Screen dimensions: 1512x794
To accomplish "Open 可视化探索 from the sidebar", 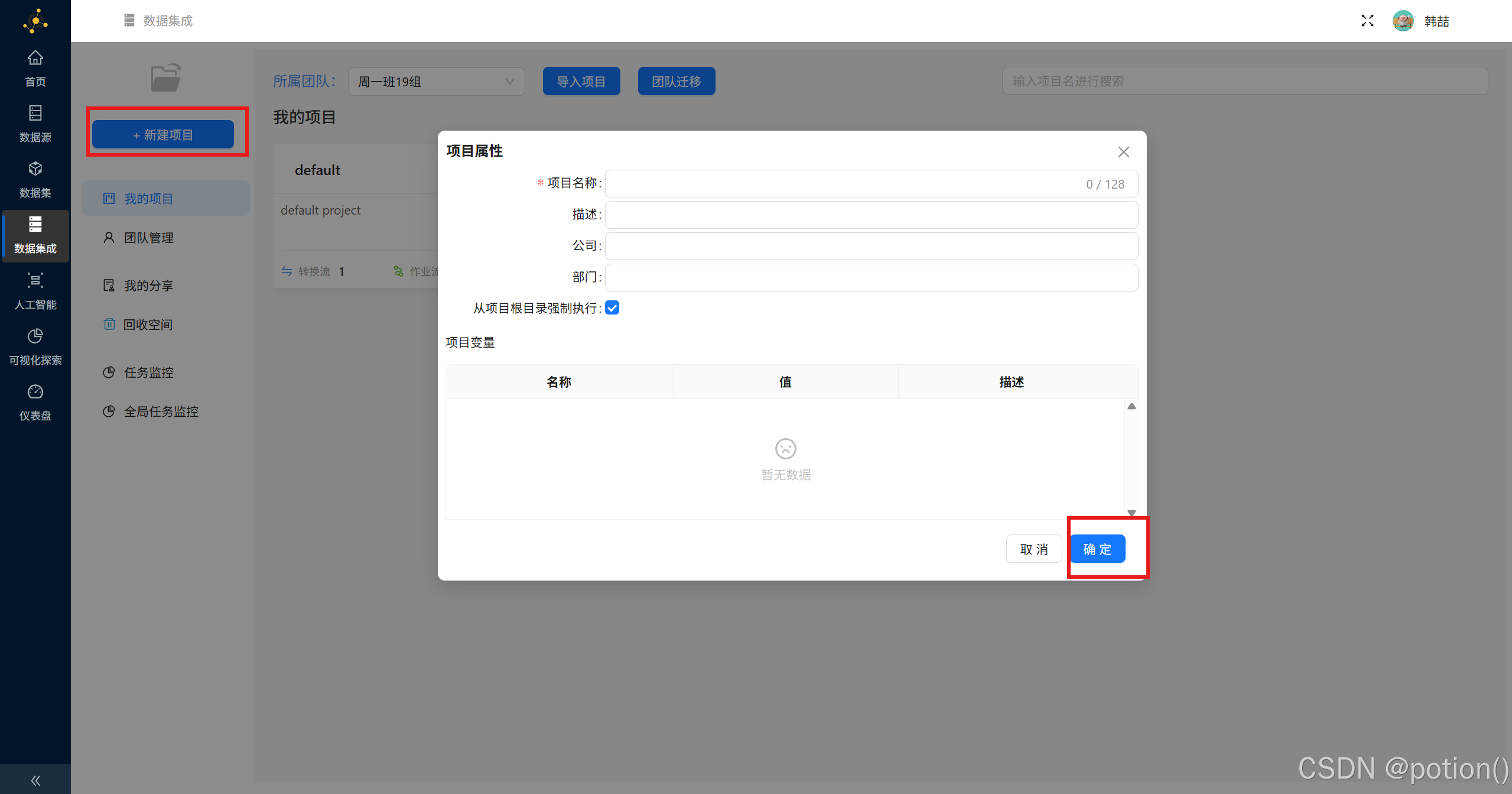I will point(35,346).
